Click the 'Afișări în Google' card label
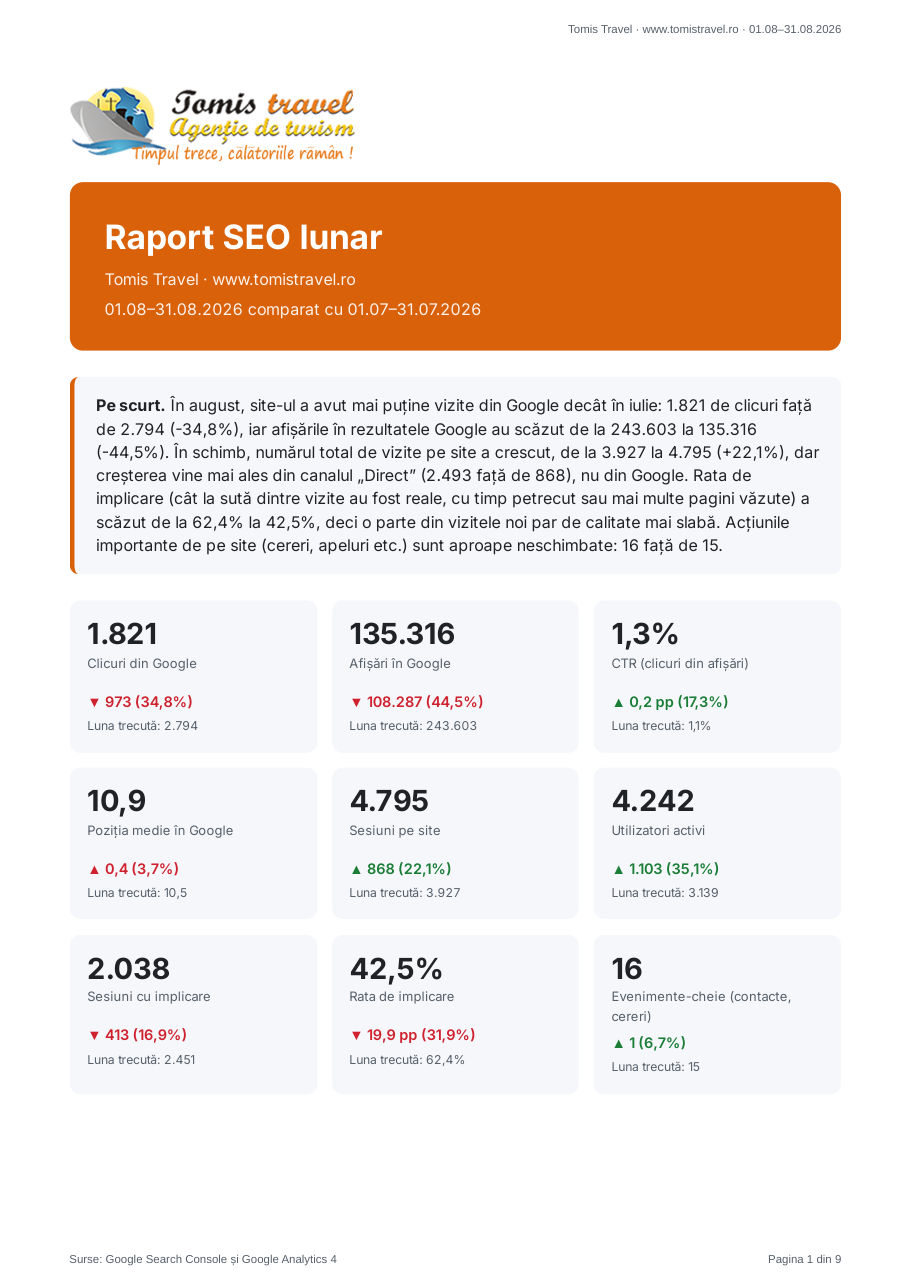 400,663
